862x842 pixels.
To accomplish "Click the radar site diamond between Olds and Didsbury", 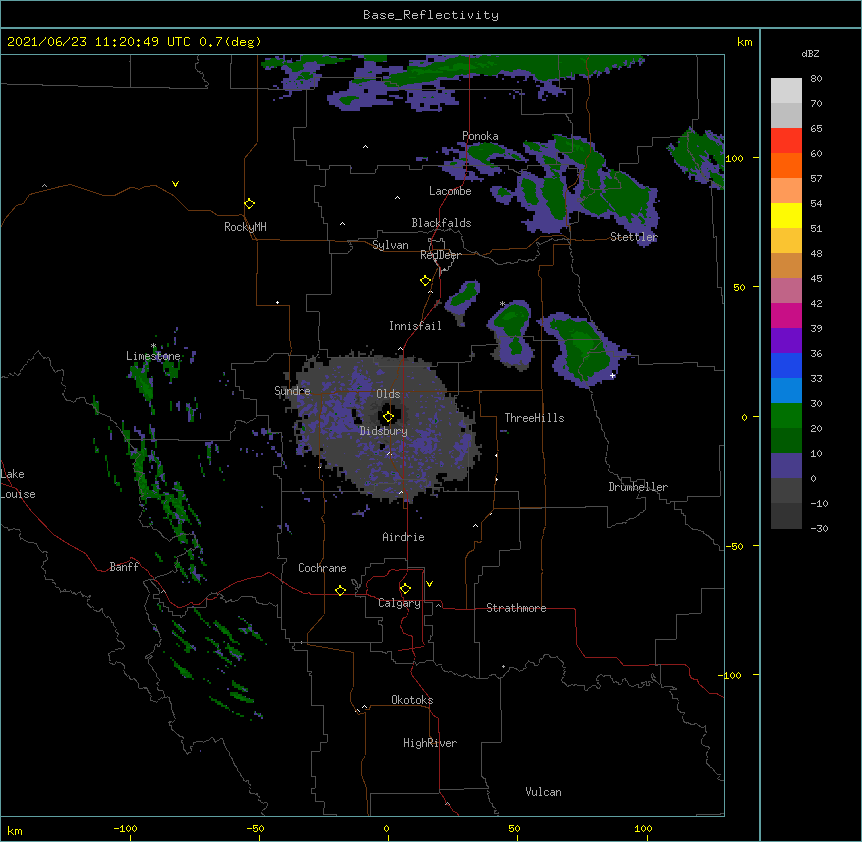I will point(388,417).
